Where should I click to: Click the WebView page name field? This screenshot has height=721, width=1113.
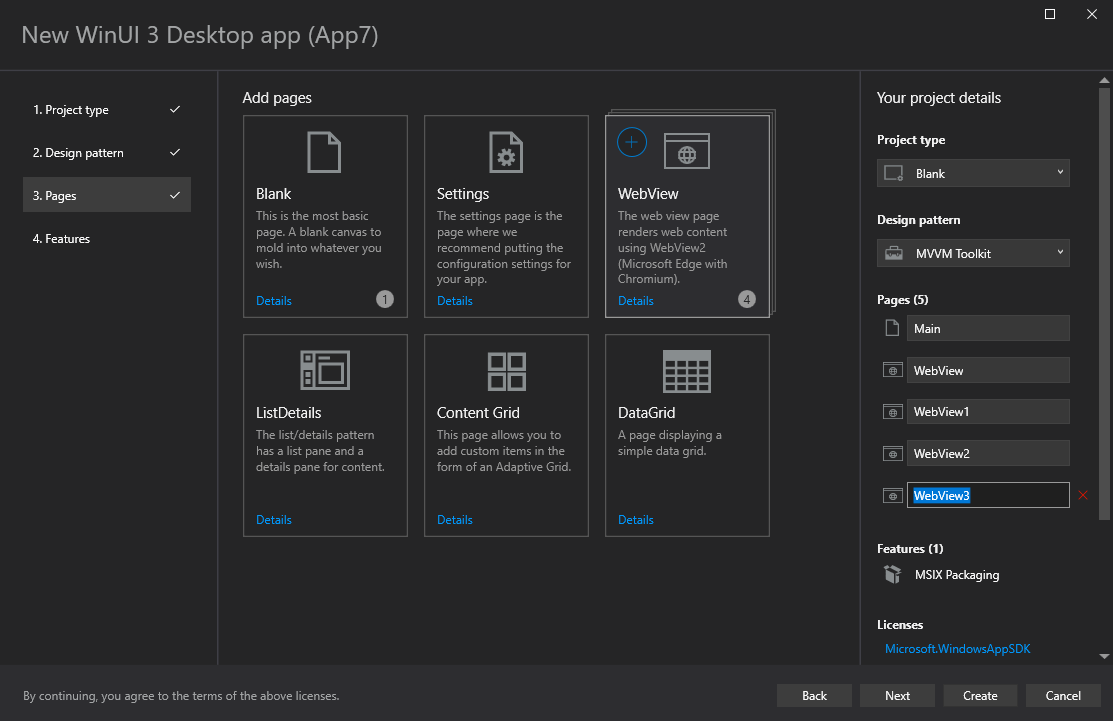pyautogui.click(x=988, y=370)
